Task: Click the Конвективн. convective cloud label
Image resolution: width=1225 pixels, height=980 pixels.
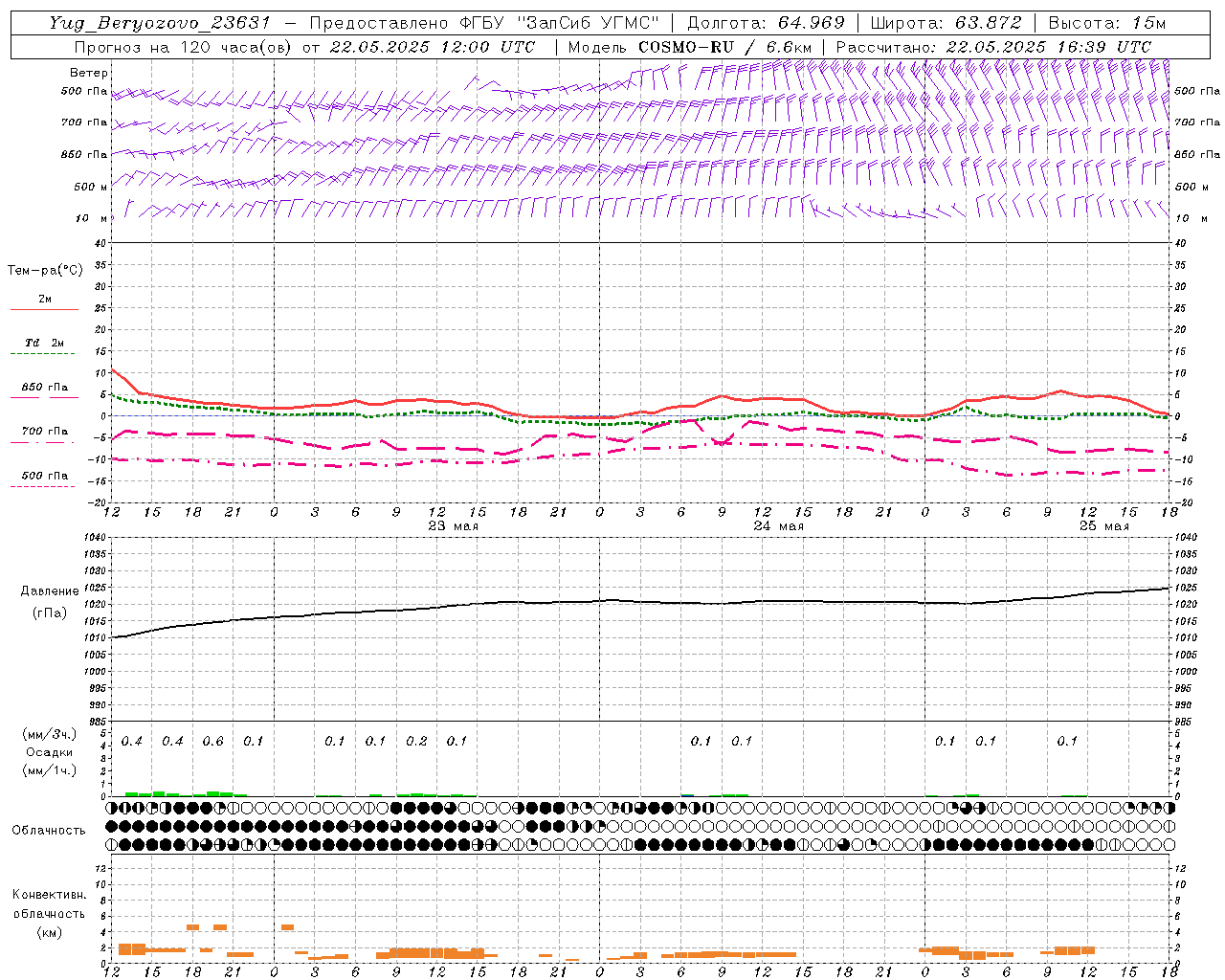Action: click(49, 895)
